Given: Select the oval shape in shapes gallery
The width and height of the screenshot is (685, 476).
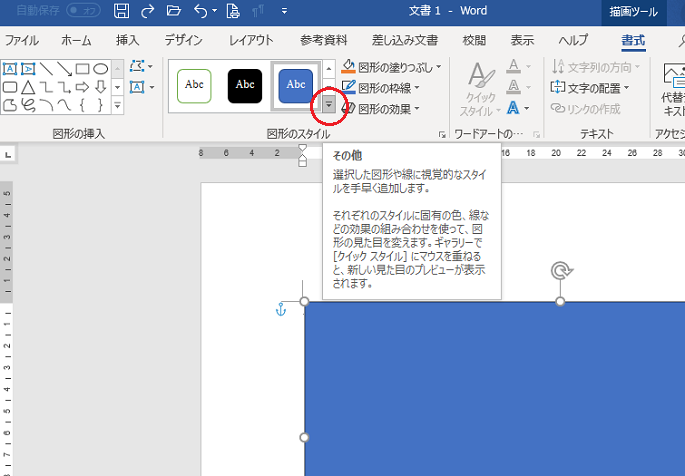Looking at the screenshot, I should [100, 69].
